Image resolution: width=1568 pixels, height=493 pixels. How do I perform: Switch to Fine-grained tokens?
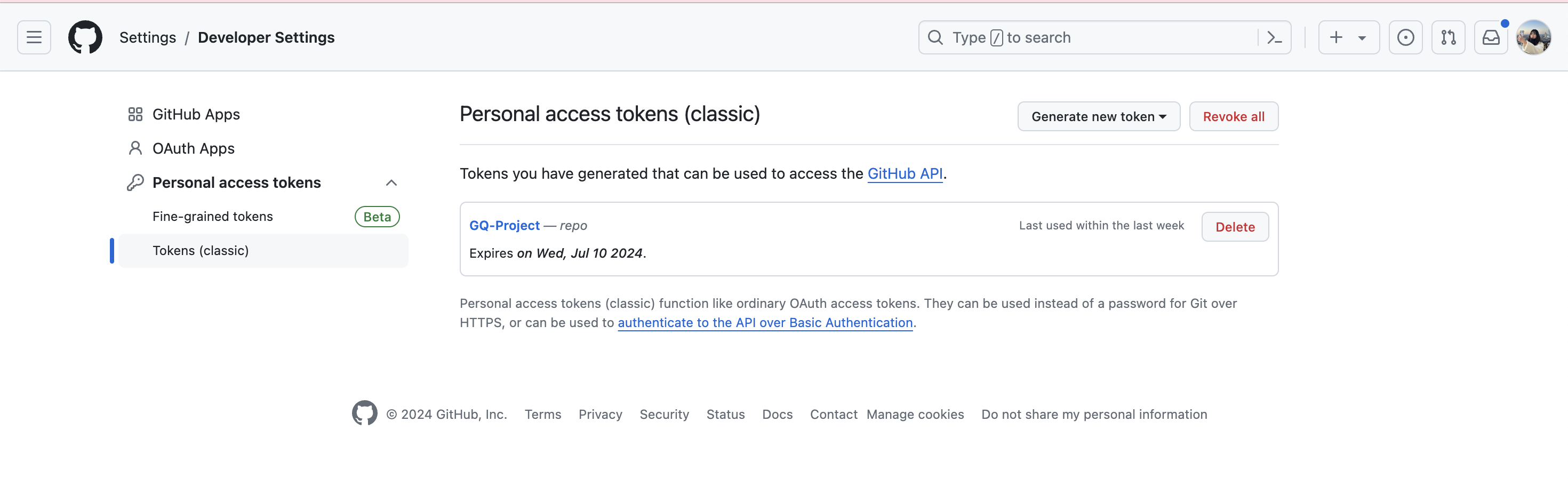coord(212,216)
